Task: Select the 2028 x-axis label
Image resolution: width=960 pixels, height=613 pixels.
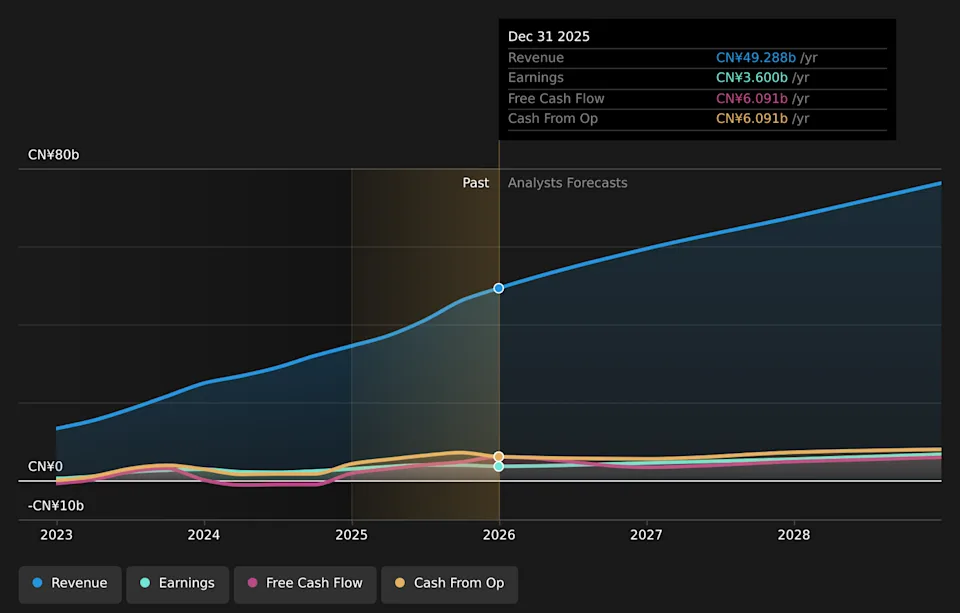Action: tap(794, 535)
